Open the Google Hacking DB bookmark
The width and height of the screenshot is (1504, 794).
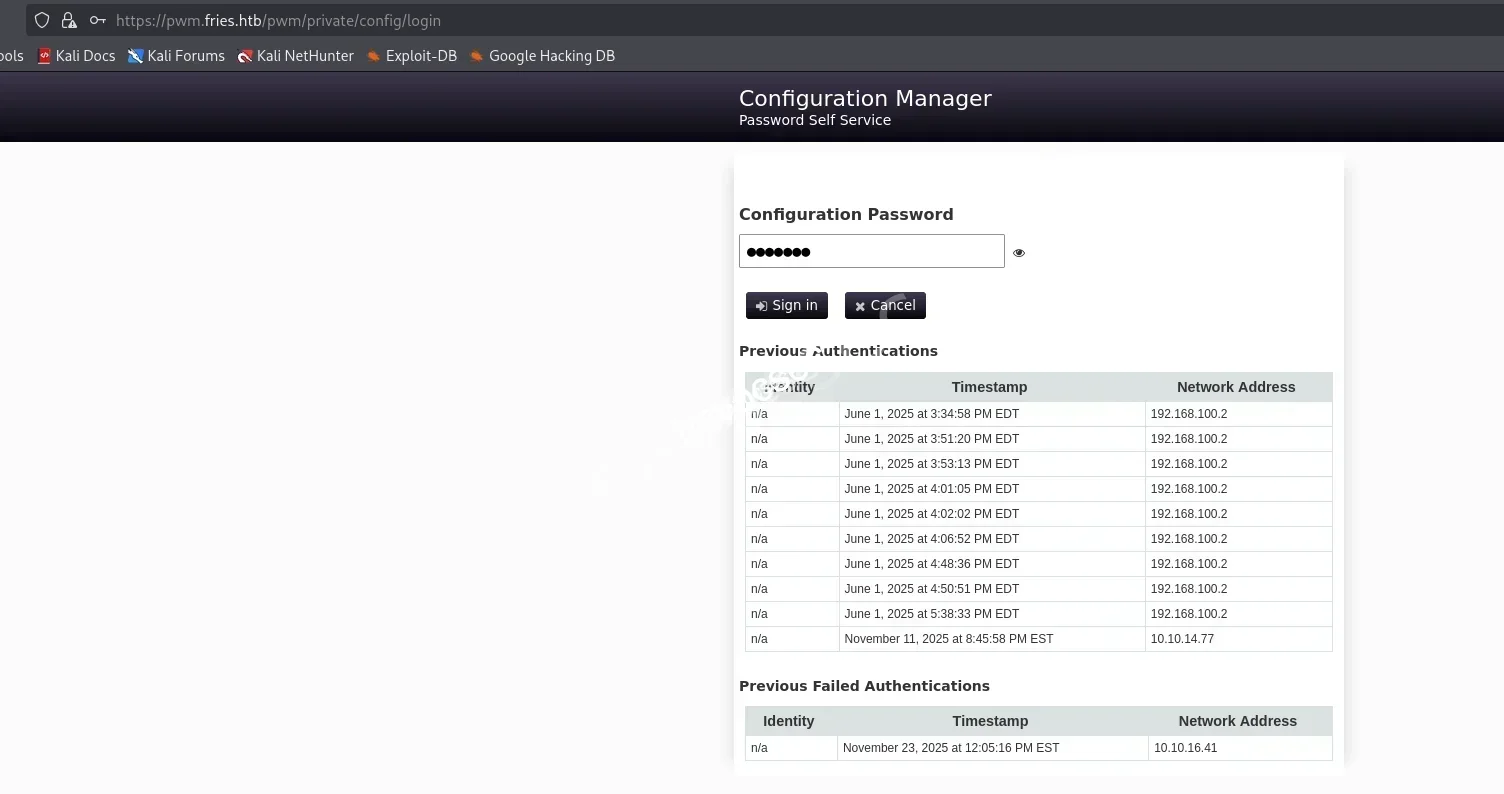(x=542, y=56)
